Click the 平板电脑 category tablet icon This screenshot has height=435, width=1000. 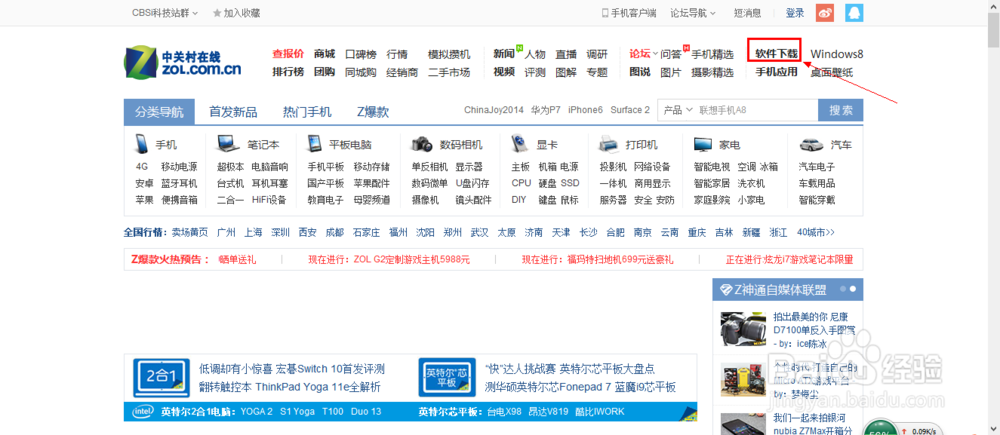pyautogui.click(x=314, y=144)
